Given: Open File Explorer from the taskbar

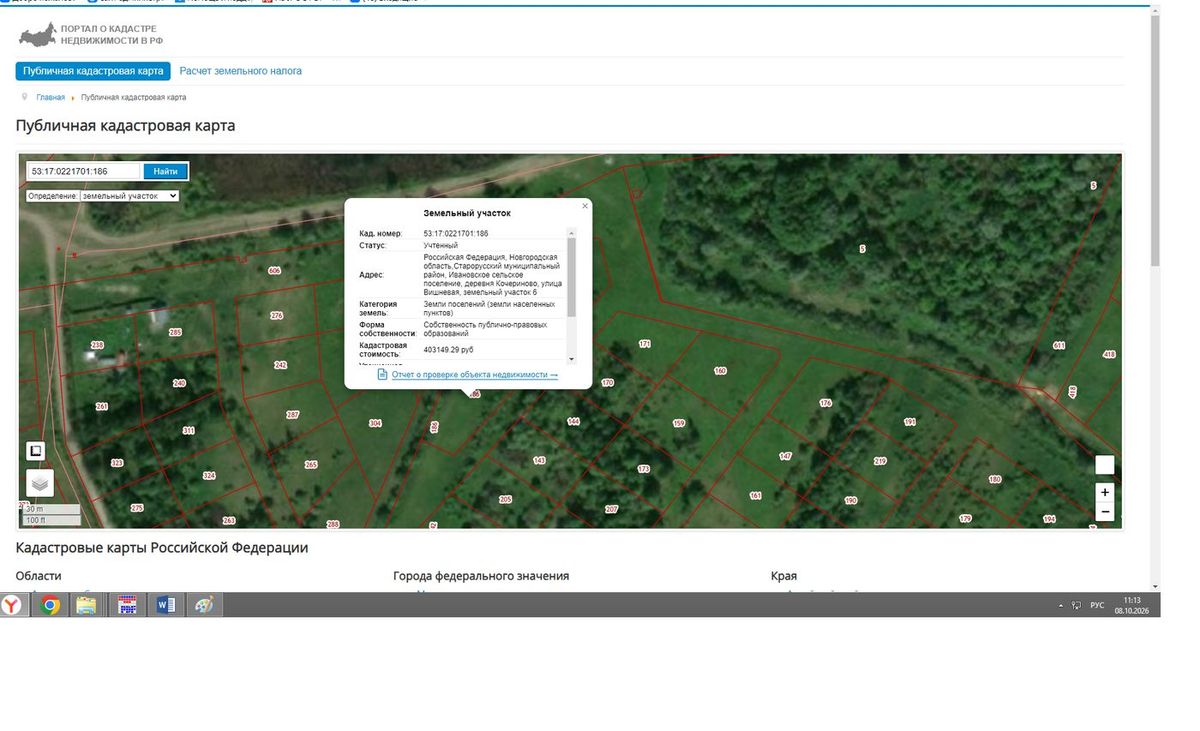Looking at the screenshot, I should [87, 605].
